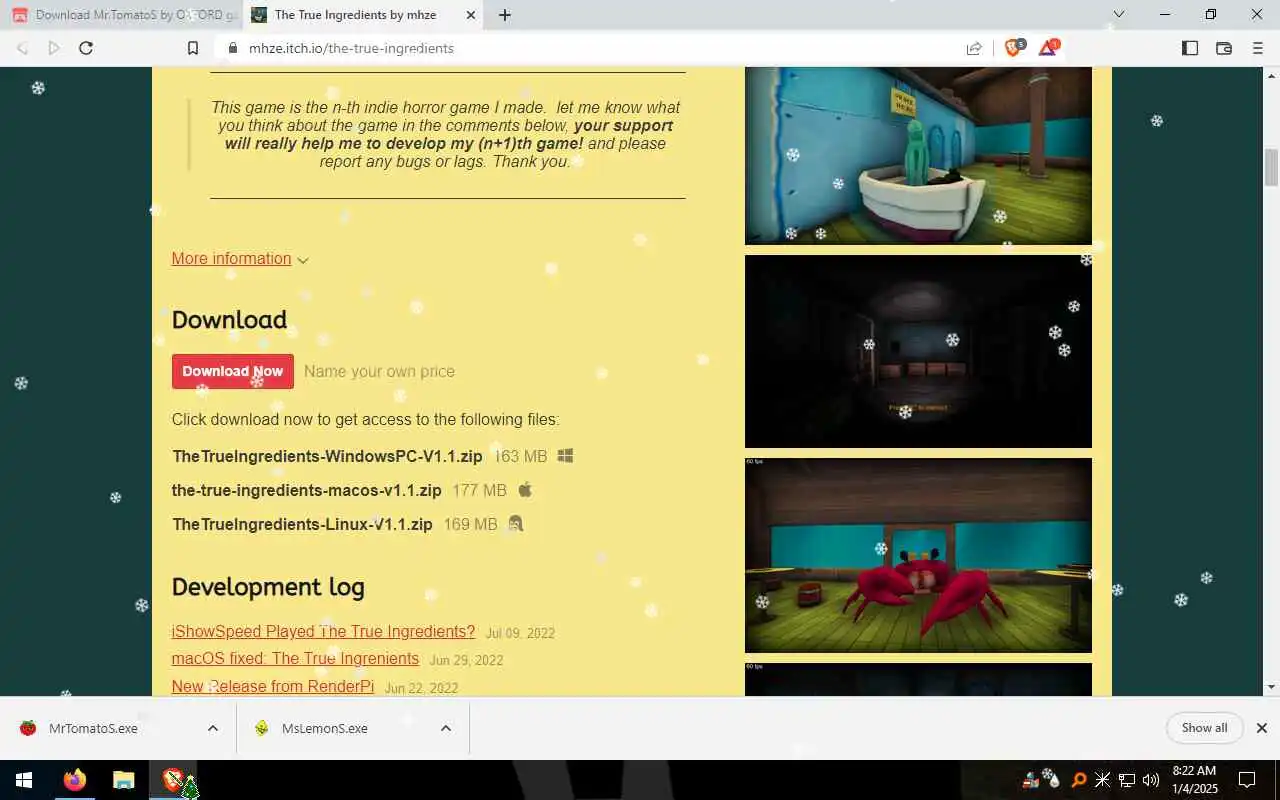Click the share icon in address bar
1280x800 pixels.
click(973, 48)
